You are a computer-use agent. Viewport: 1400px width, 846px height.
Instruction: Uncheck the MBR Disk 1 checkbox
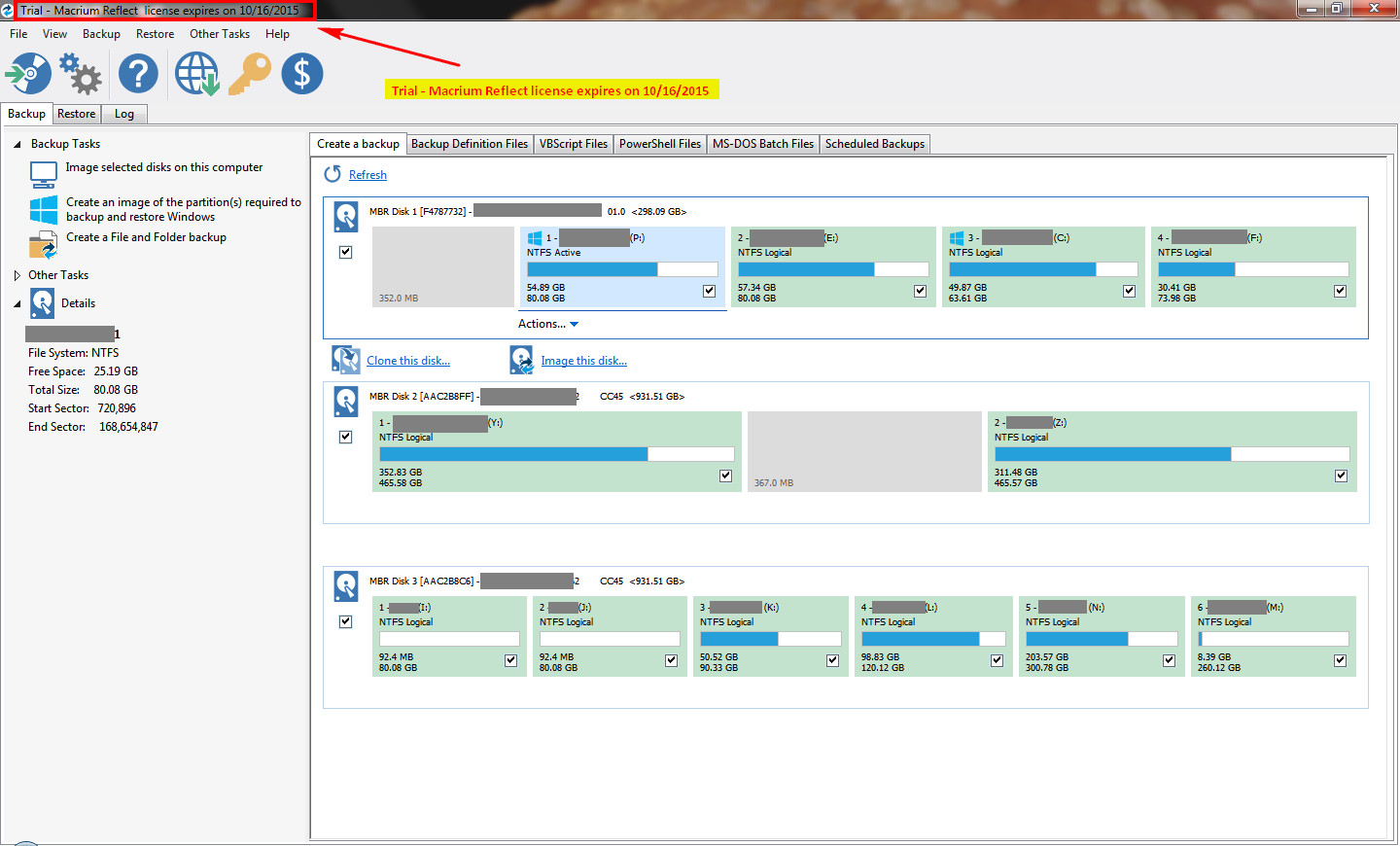point(345,252)
